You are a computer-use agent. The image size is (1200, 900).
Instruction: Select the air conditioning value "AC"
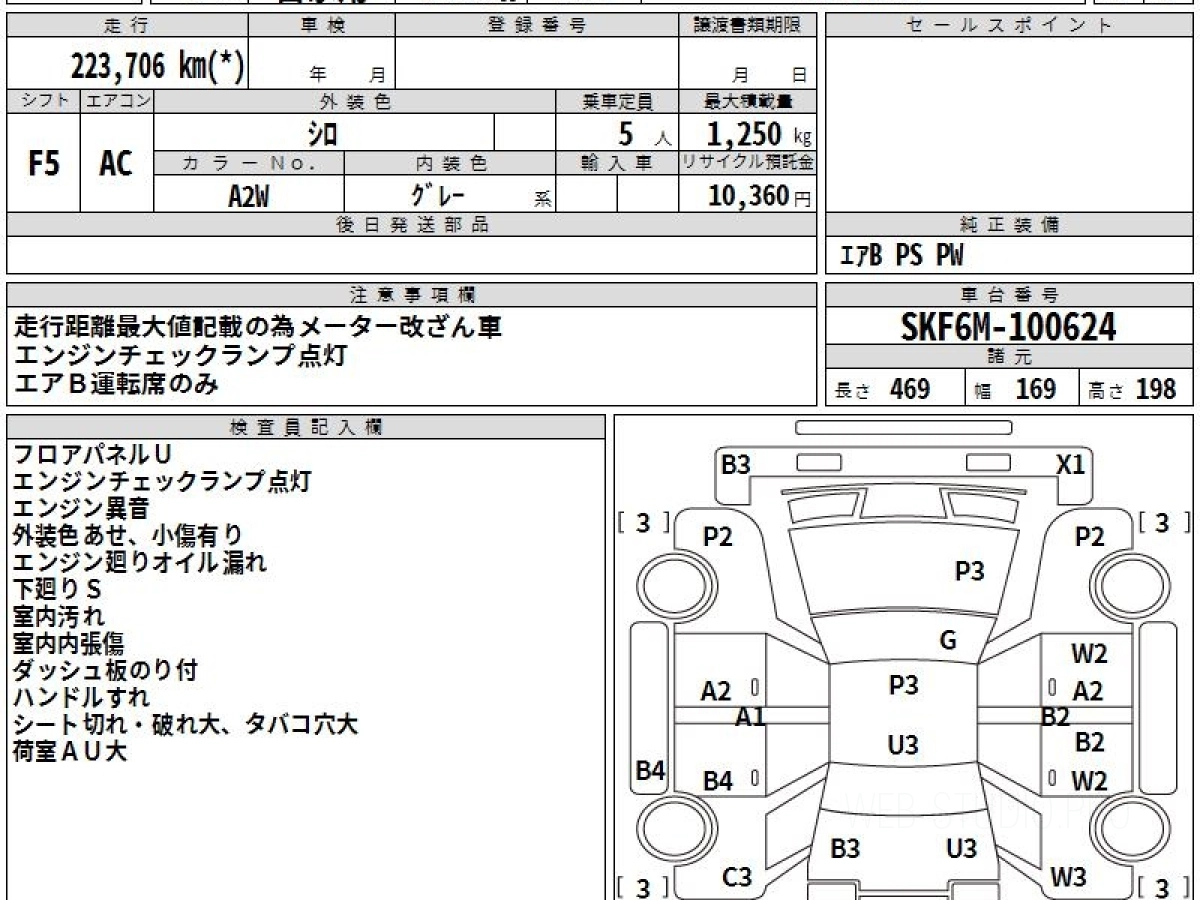tap(117, 163)
